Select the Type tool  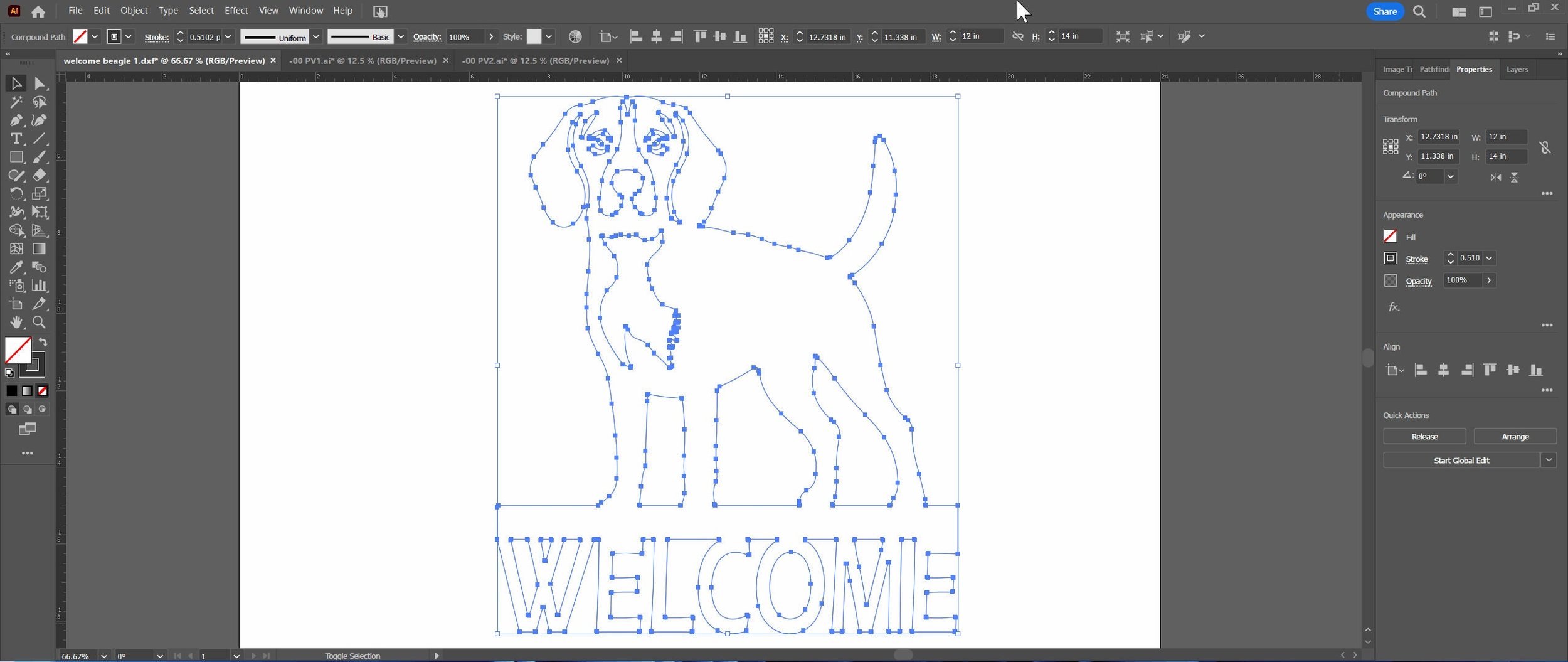[16, 139]
